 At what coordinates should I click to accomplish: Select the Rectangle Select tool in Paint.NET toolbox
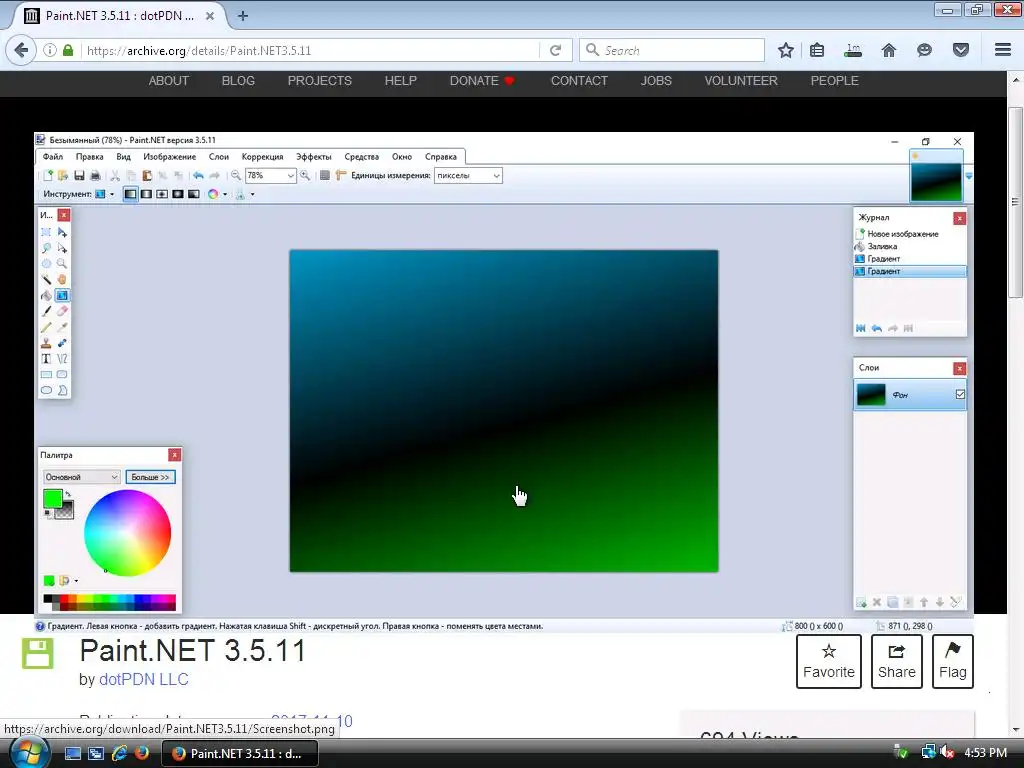pyautogui.click(x=46, y=232)
